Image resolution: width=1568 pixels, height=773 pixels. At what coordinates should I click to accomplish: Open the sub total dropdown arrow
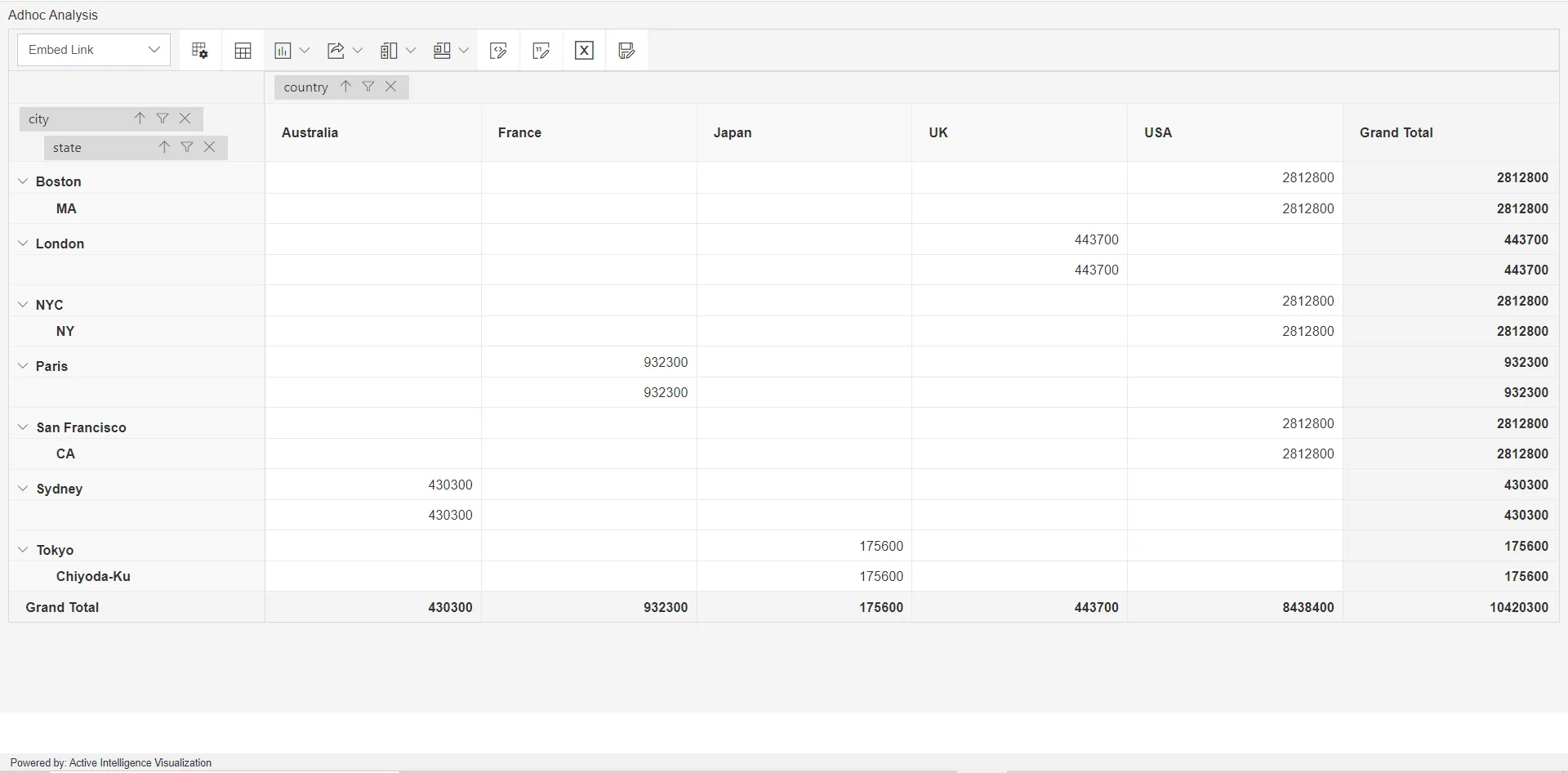click(x=411, y=51)
